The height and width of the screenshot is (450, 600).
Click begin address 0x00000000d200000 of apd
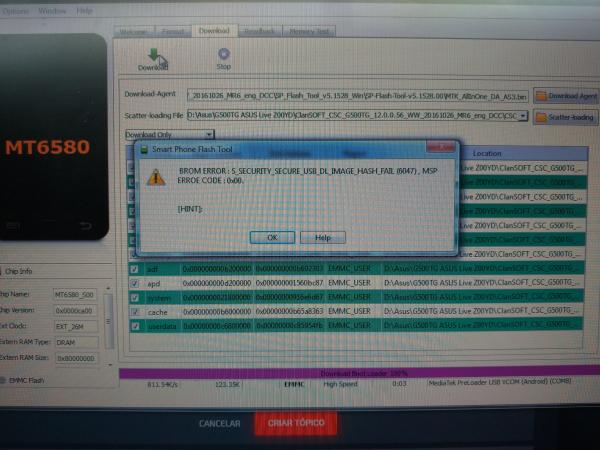[217, 283]
